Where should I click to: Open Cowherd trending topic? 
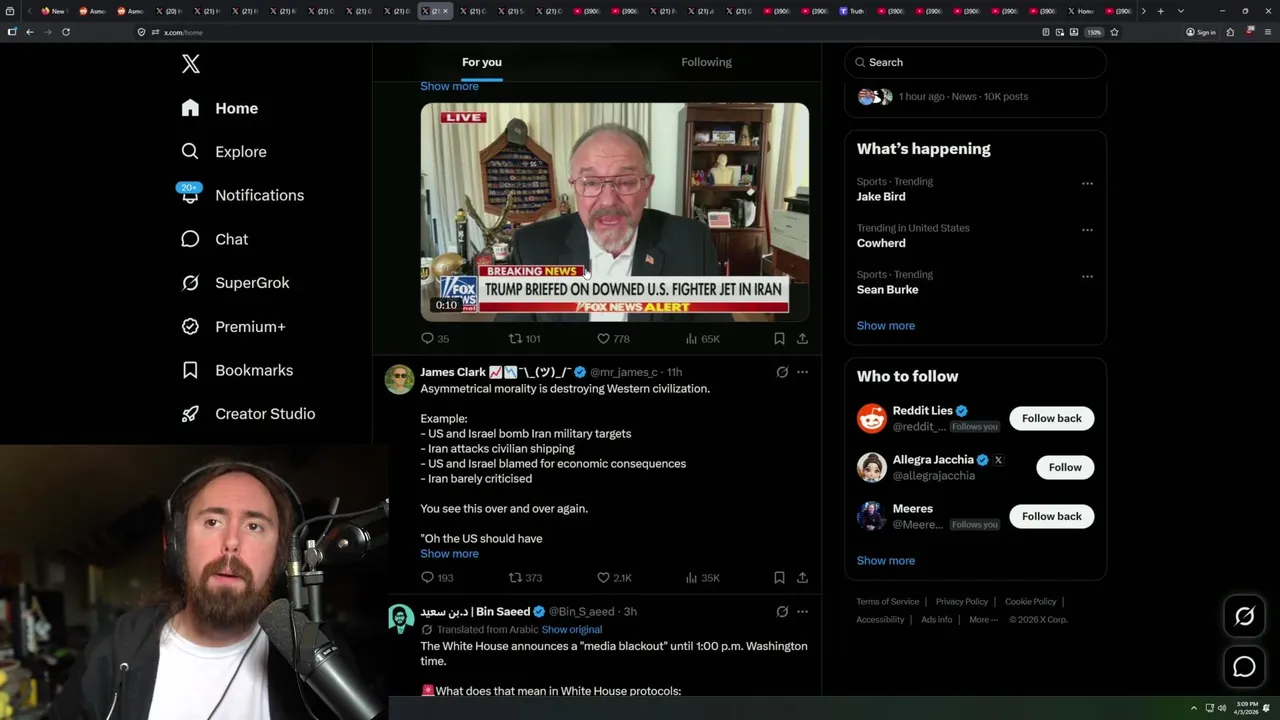881,243
